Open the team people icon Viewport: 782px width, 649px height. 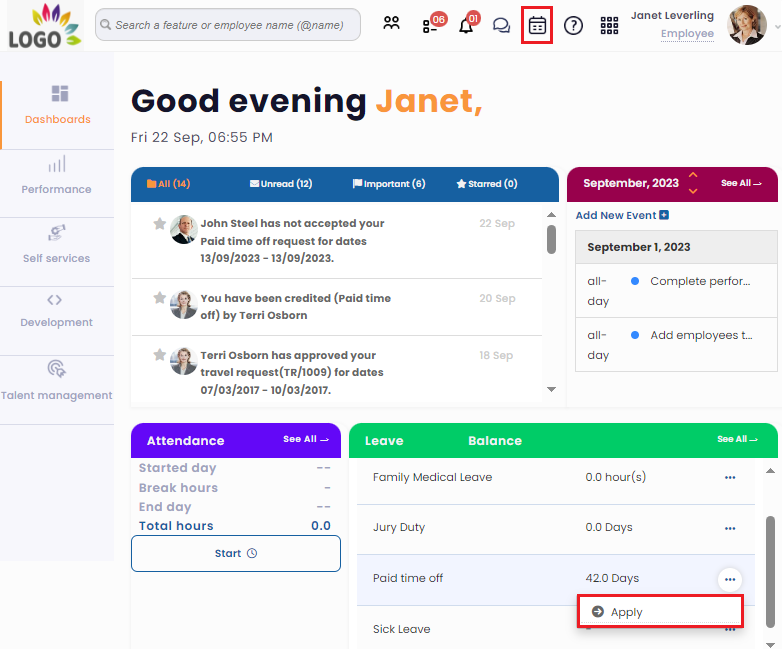click(391, 26)
